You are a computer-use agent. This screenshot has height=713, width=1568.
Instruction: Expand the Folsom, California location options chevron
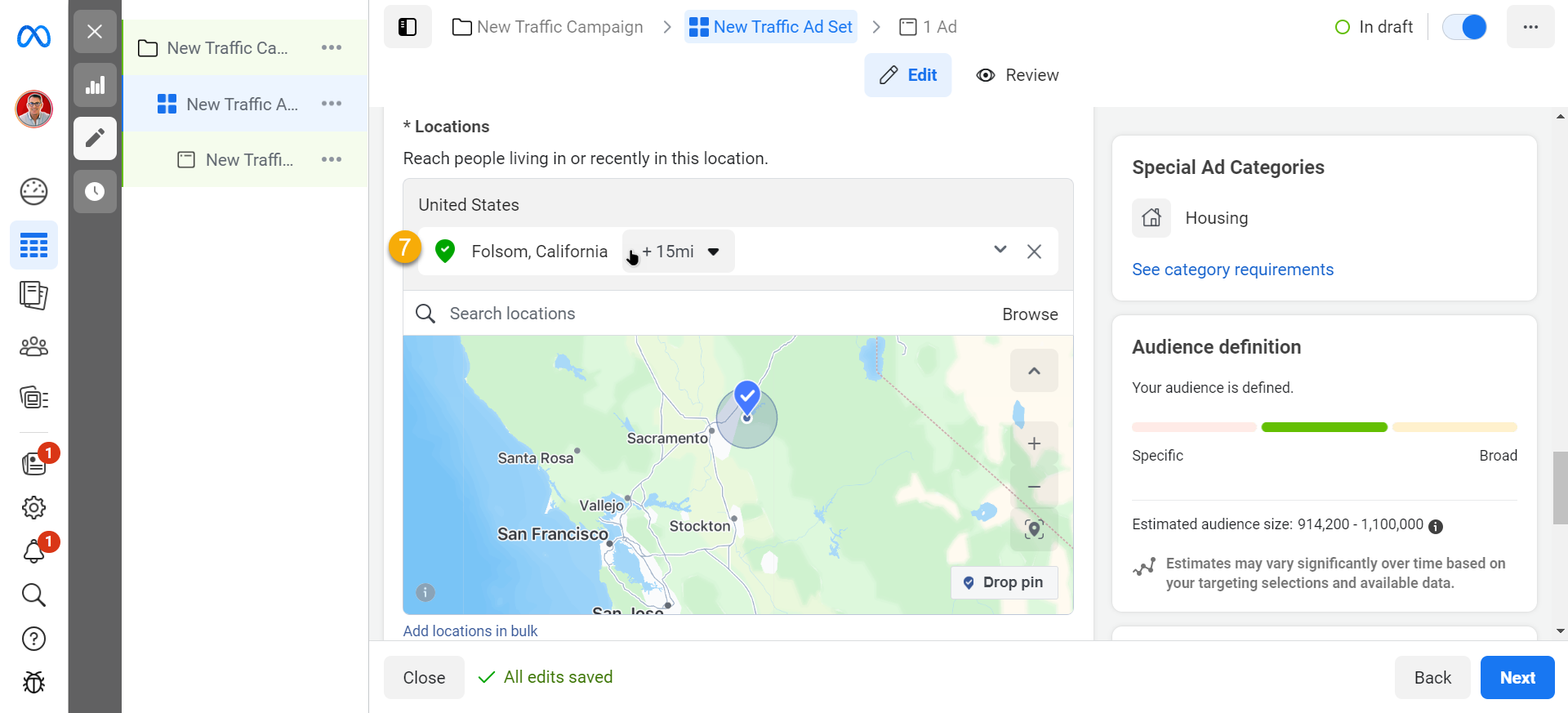1000,250
